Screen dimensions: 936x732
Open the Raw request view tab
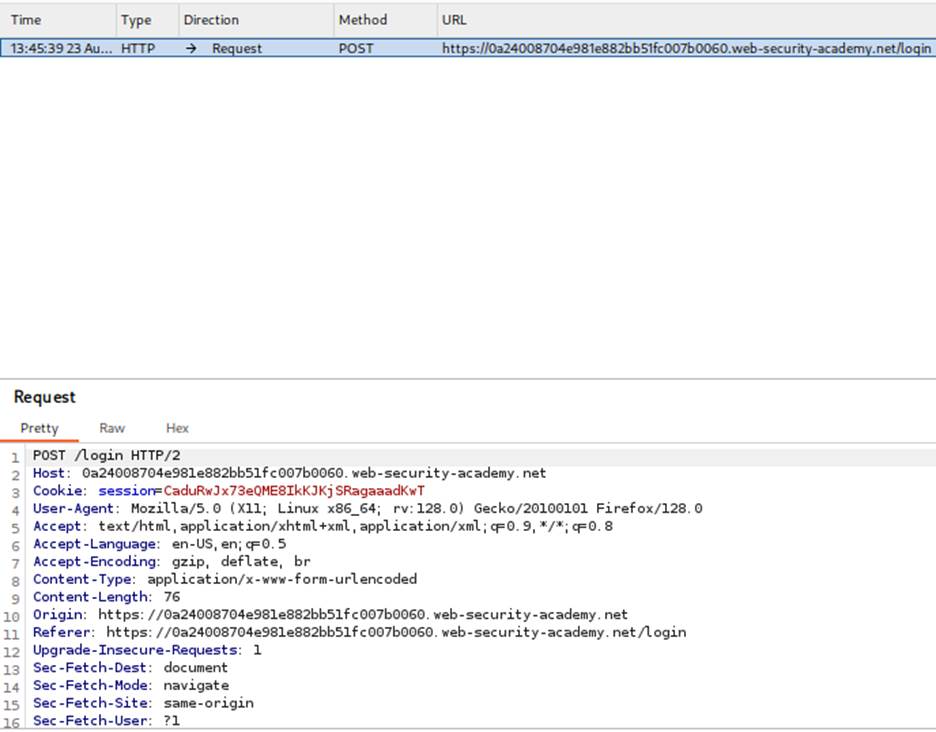[x=112, y=428]
